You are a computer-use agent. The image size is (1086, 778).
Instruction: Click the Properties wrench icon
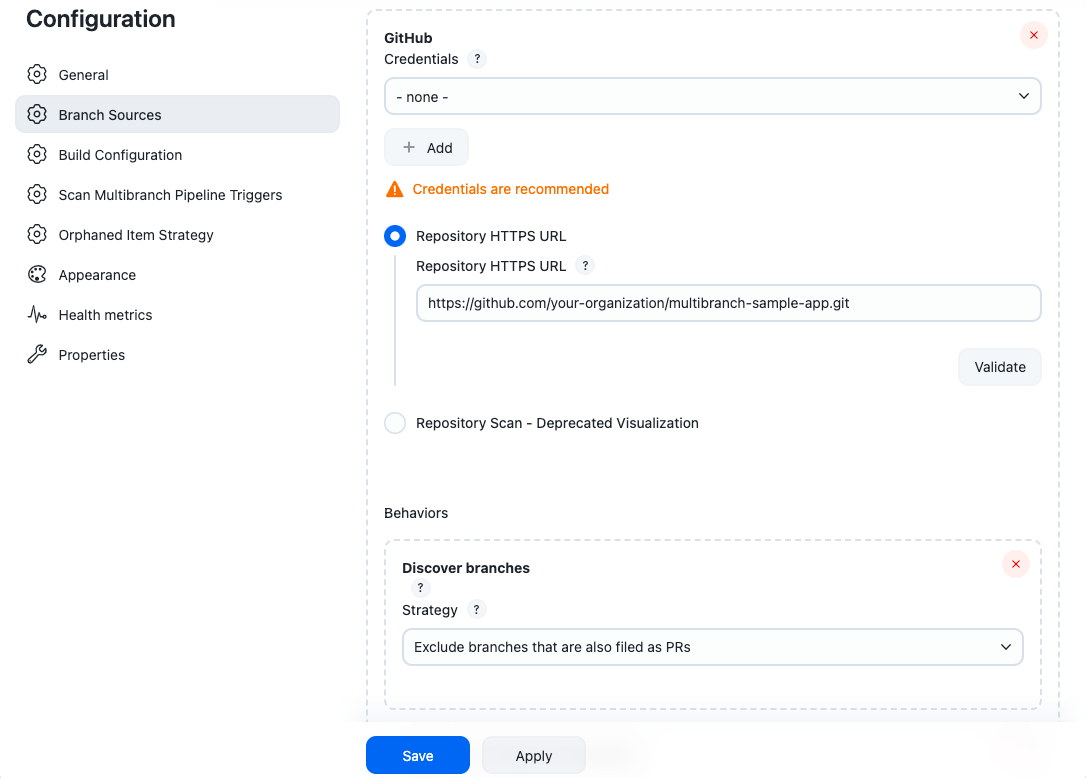click(x=37, y=355)
